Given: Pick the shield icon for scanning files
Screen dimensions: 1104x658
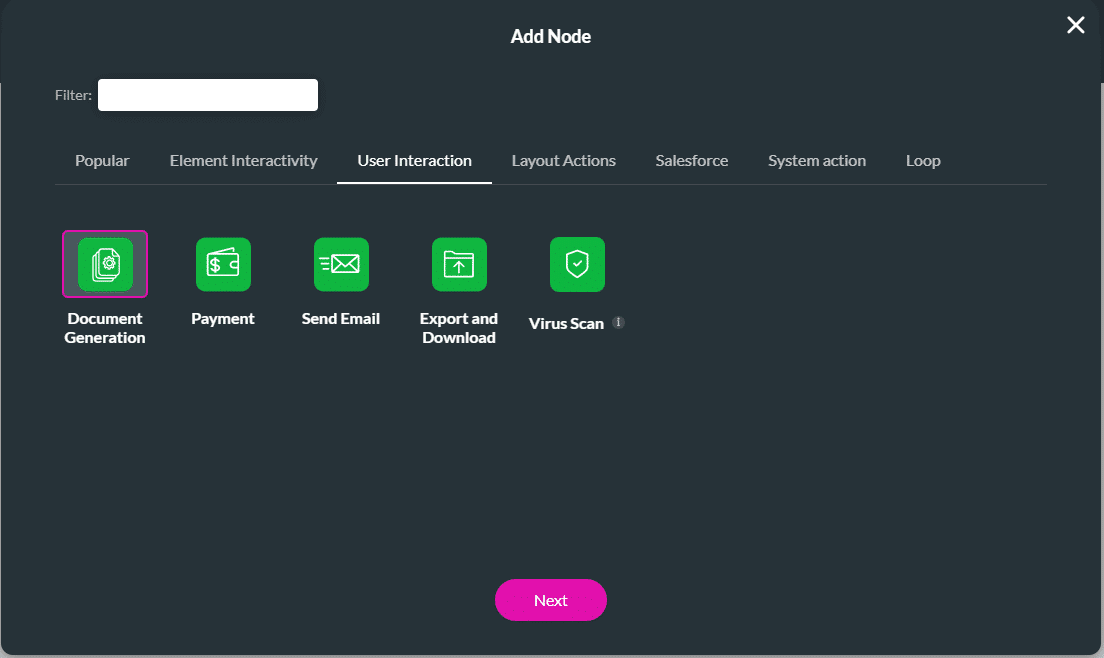Looking at the screenshot, I should 577,264.
